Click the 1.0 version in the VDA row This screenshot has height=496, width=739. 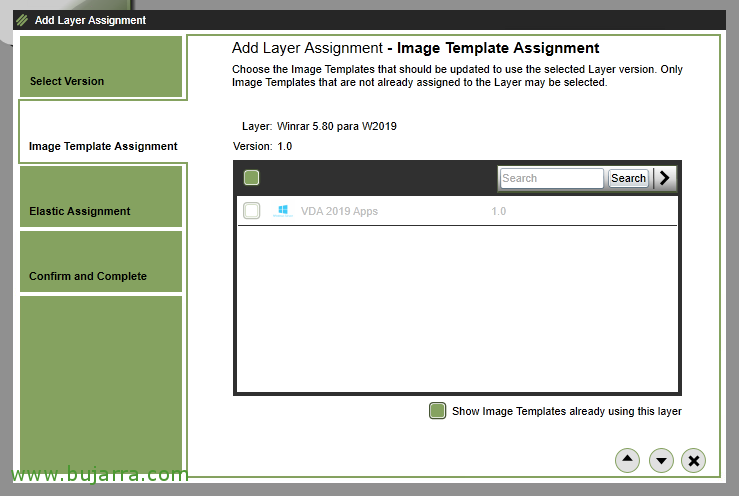click(498, 211)
